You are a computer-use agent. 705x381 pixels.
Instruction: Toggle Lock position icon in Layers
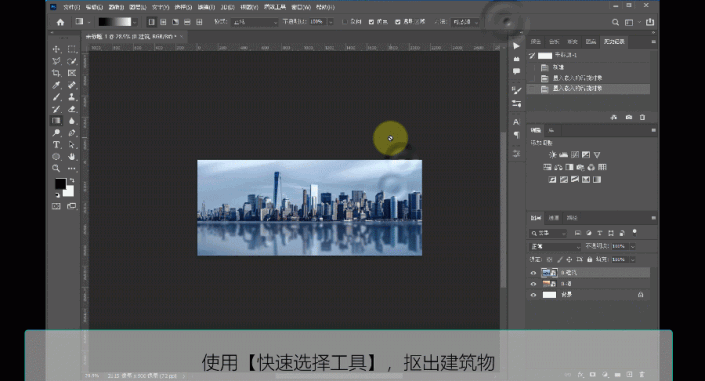click(569, 260)
